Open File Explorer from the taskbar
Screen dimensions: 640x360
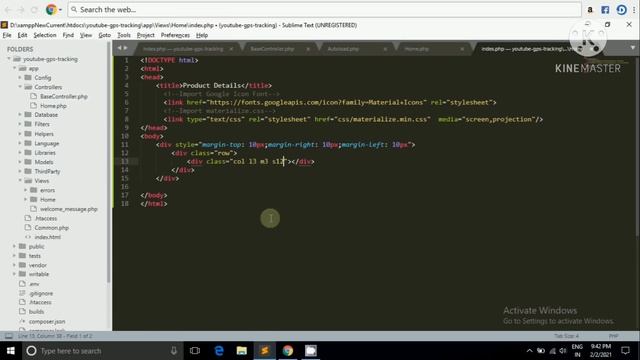click(x=242, y=351)
